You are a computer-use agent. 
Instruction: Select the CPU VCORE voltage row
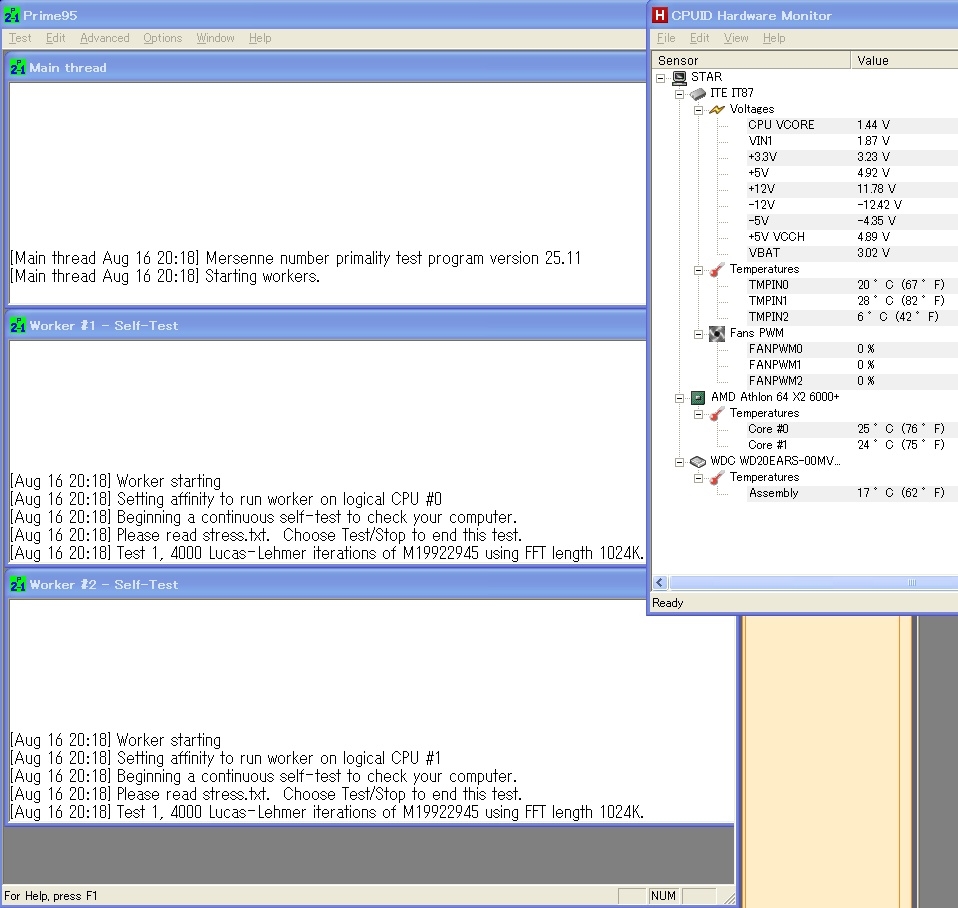click(x=781, y=125)
